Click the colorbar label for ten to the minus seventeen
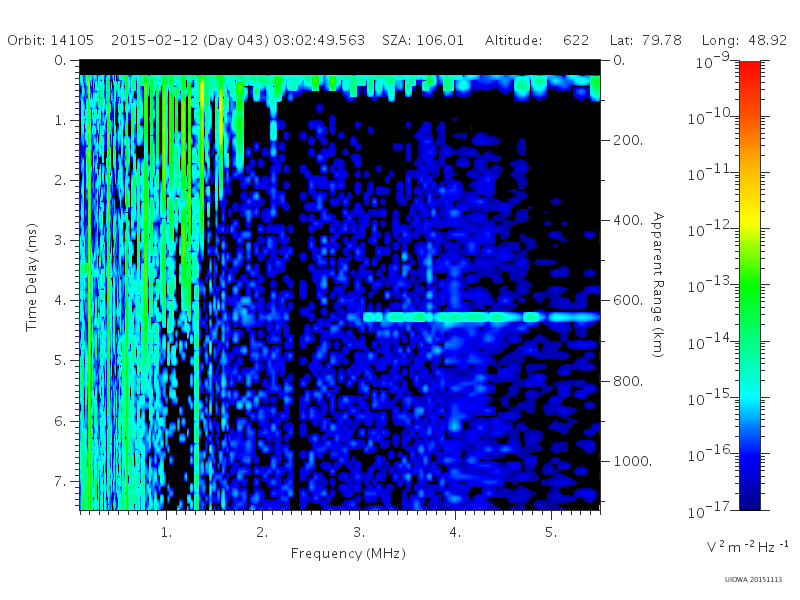 (x=710, y=510)
